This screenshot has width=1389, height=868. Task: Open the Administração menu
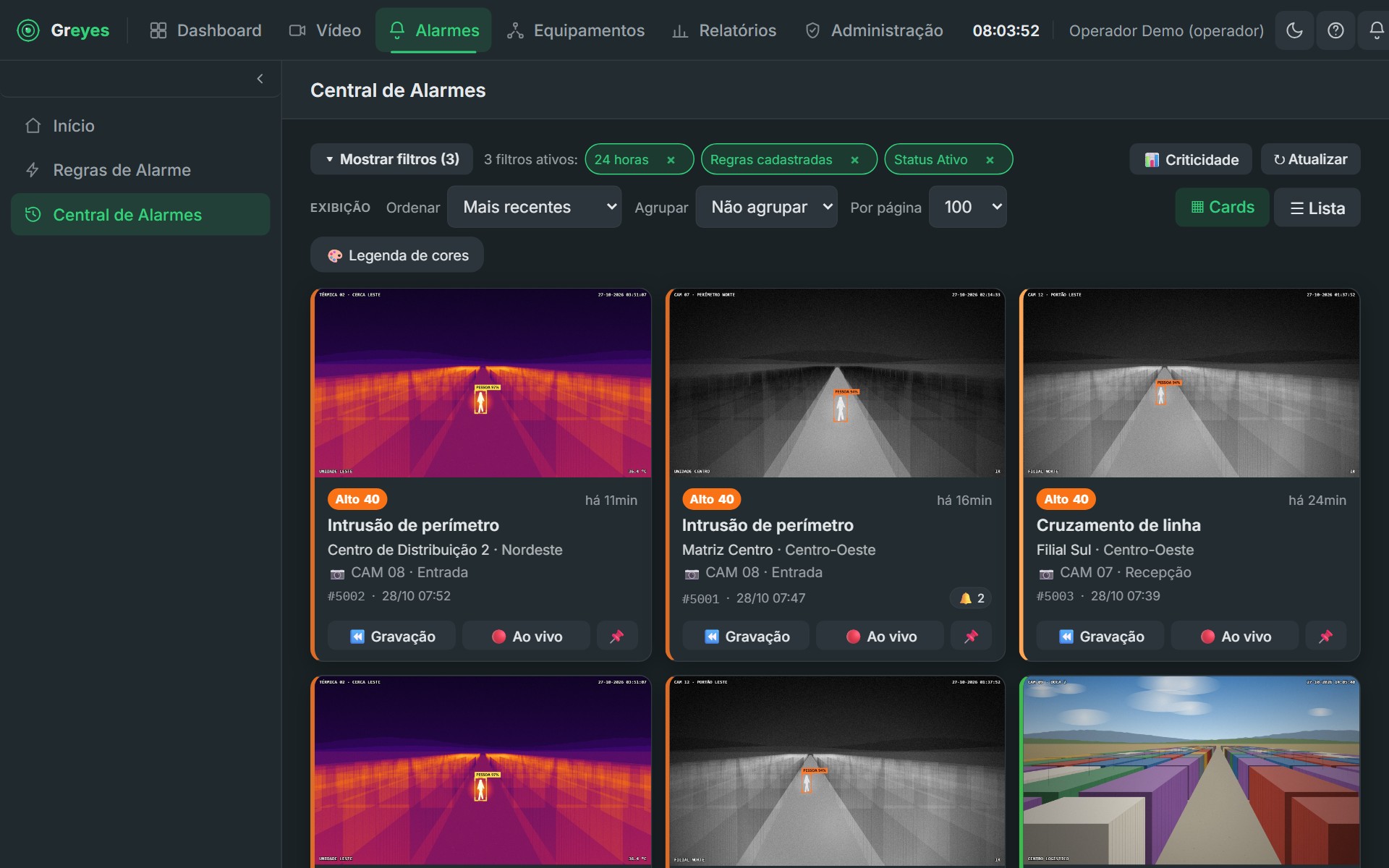coord(874,30)
